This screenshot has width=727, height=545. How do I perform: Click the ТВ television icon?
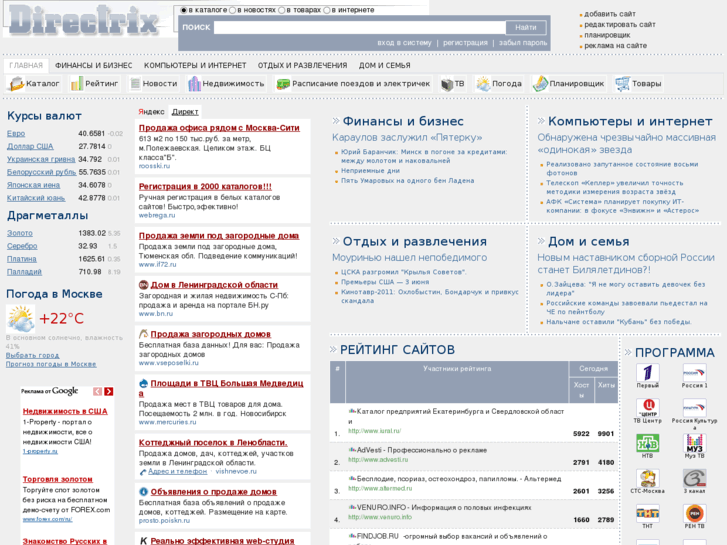tap(447, 84)
